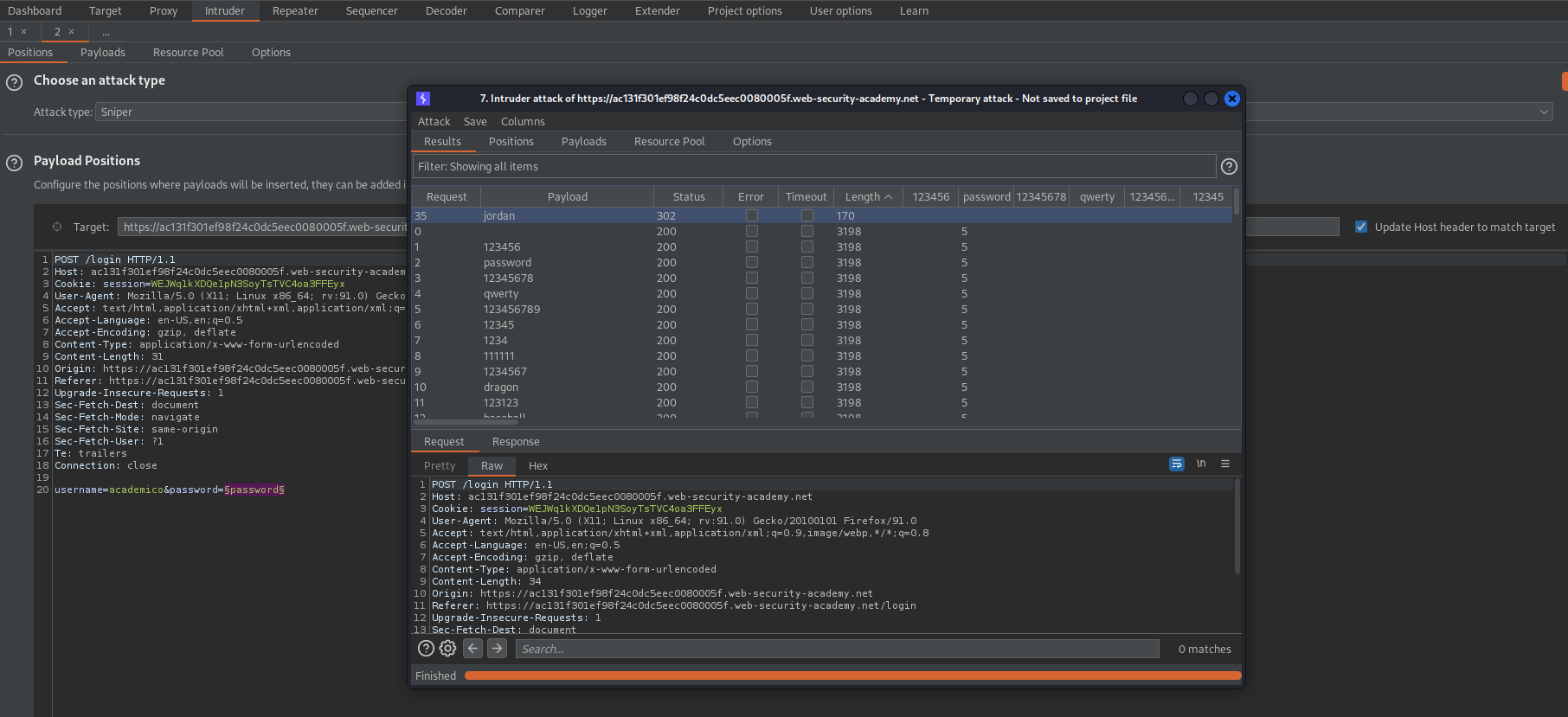The height and width of the screenshot is (717, 1568).
Task: Open main Intruder Payloads tab
Action: pyautogui.click(x=103, y=53)
